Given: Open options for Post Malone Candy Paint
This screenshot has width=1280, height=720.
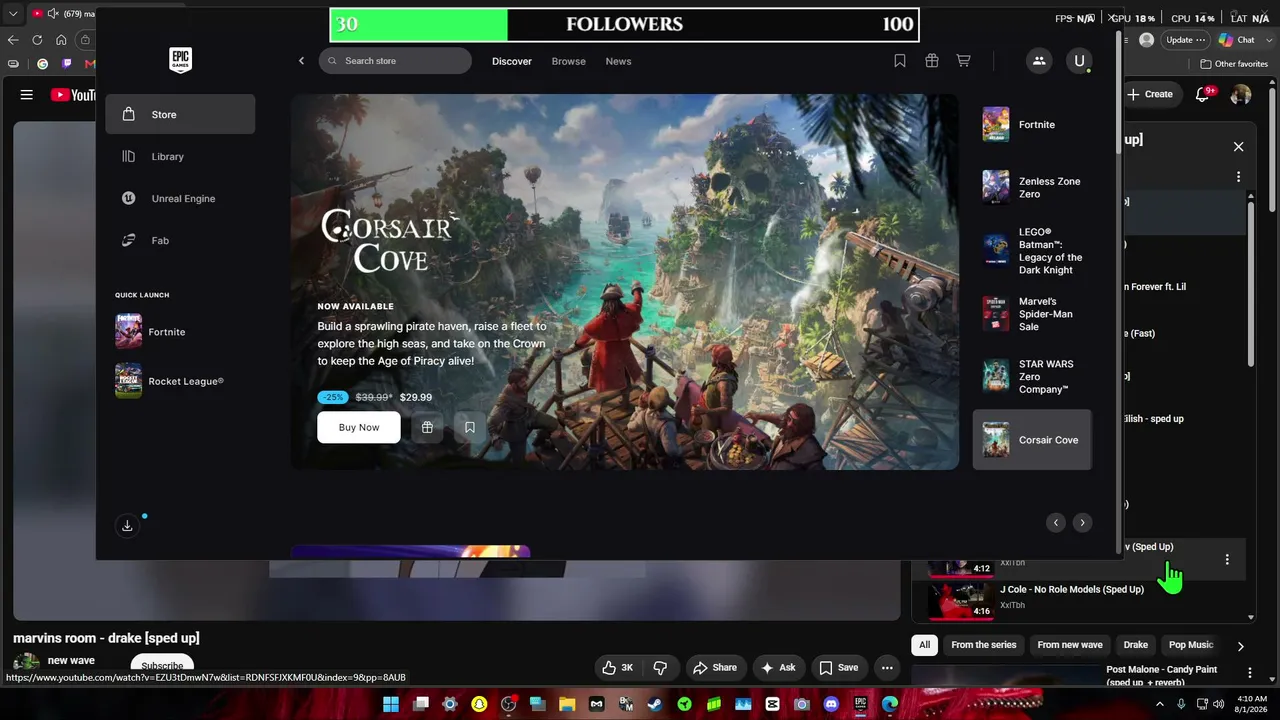Looking at the screenshot, I should click(x=1249, y=673).
